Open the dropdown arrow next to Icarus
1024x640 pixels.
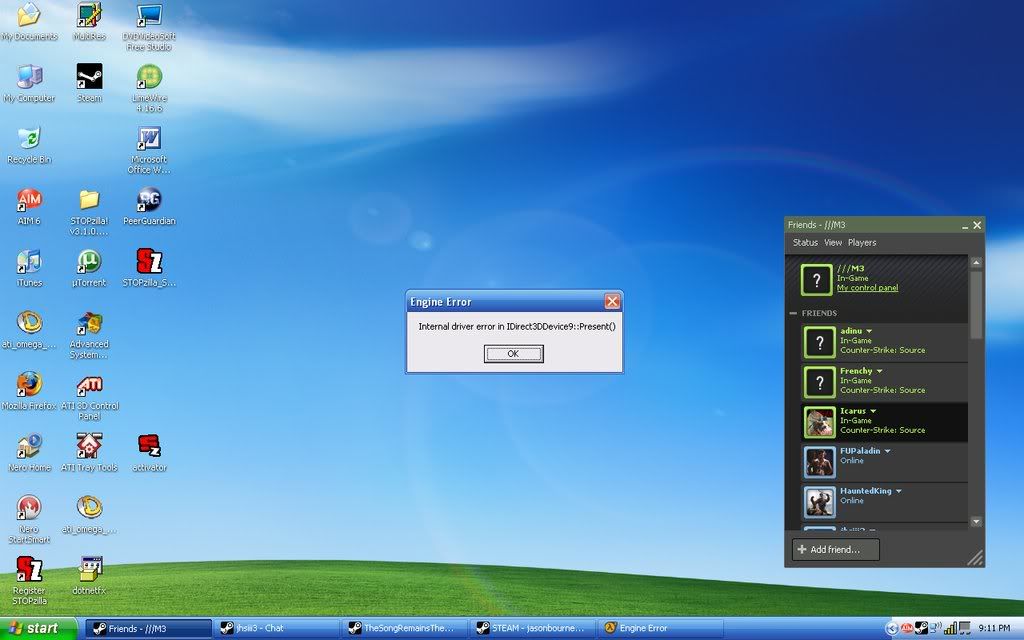click(x=873, y=411)
